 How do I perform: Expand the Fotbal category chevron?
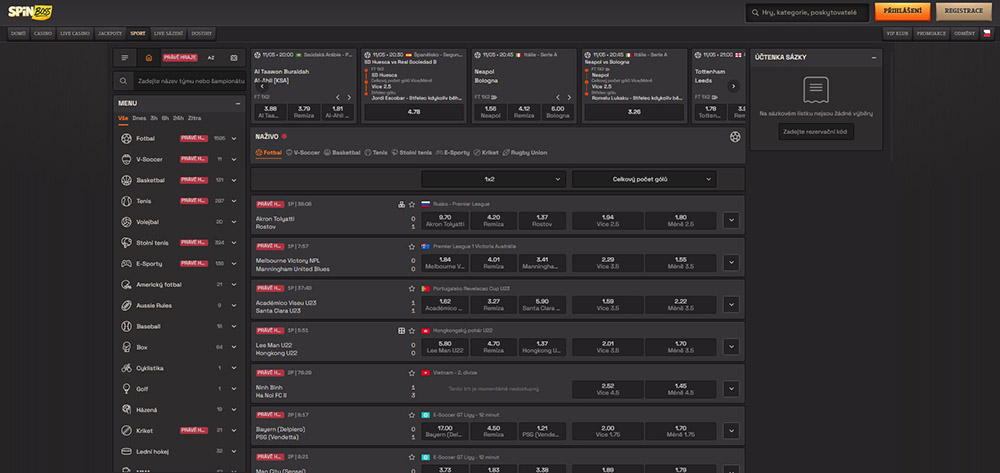click(x=234, y=138)
